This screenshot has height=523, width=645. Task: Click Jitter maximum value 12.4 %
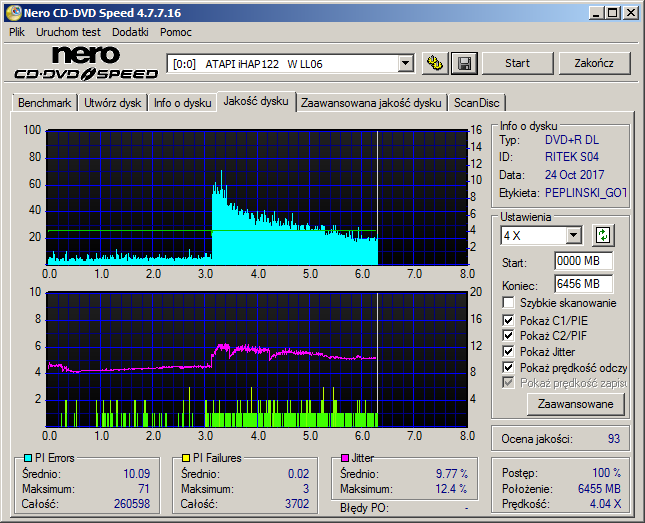coord(452,489)
